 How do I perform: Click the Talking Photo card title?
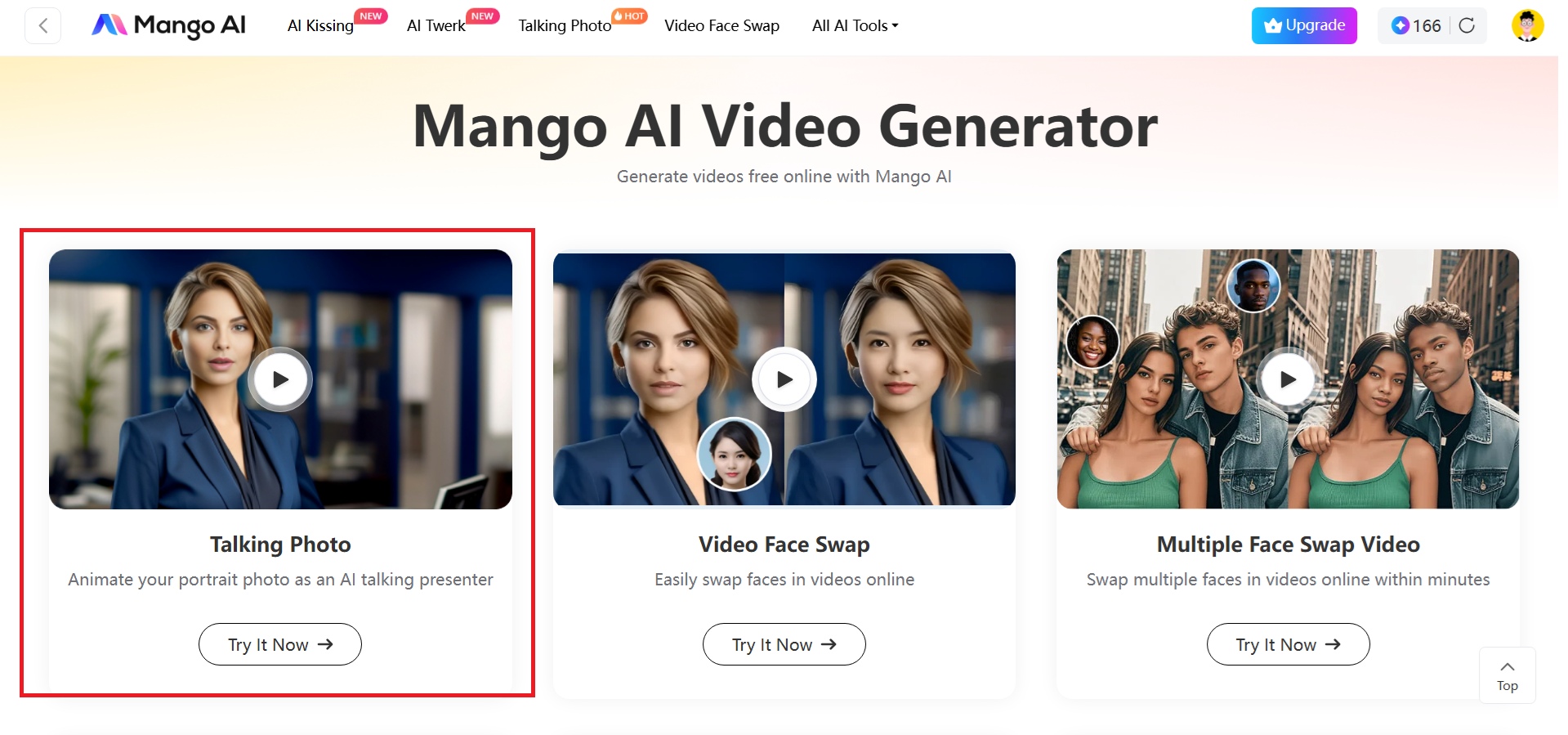point(280,545)
